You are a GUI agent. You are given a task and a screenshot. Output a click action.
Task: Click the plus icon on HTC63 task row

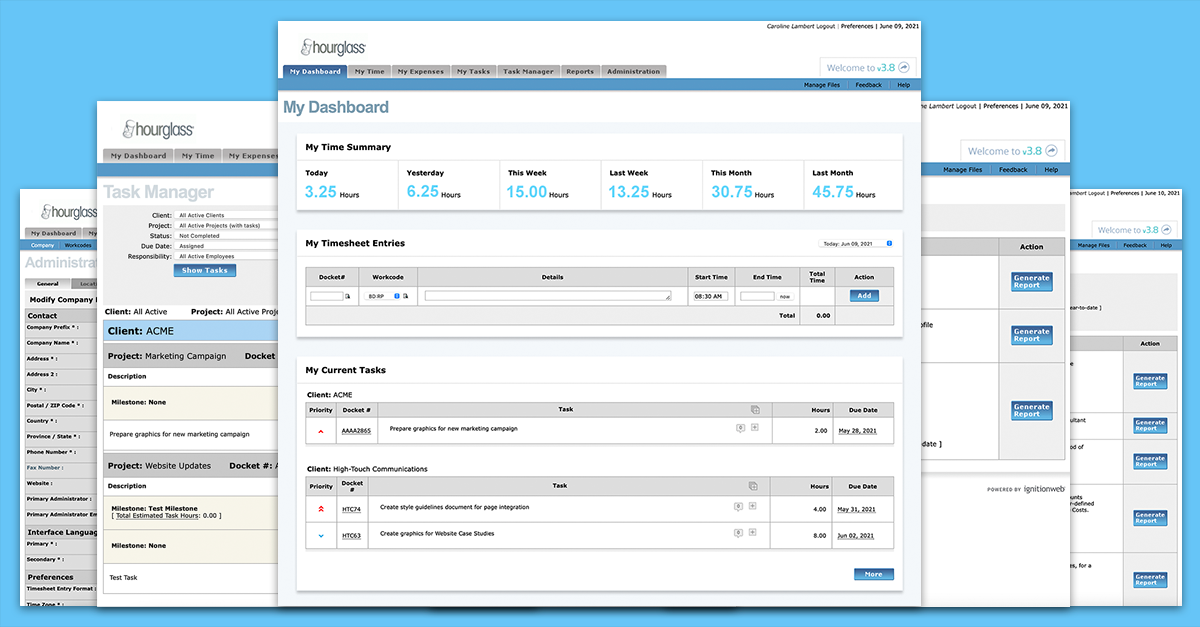pyautogui.click(x=754, y=533)
